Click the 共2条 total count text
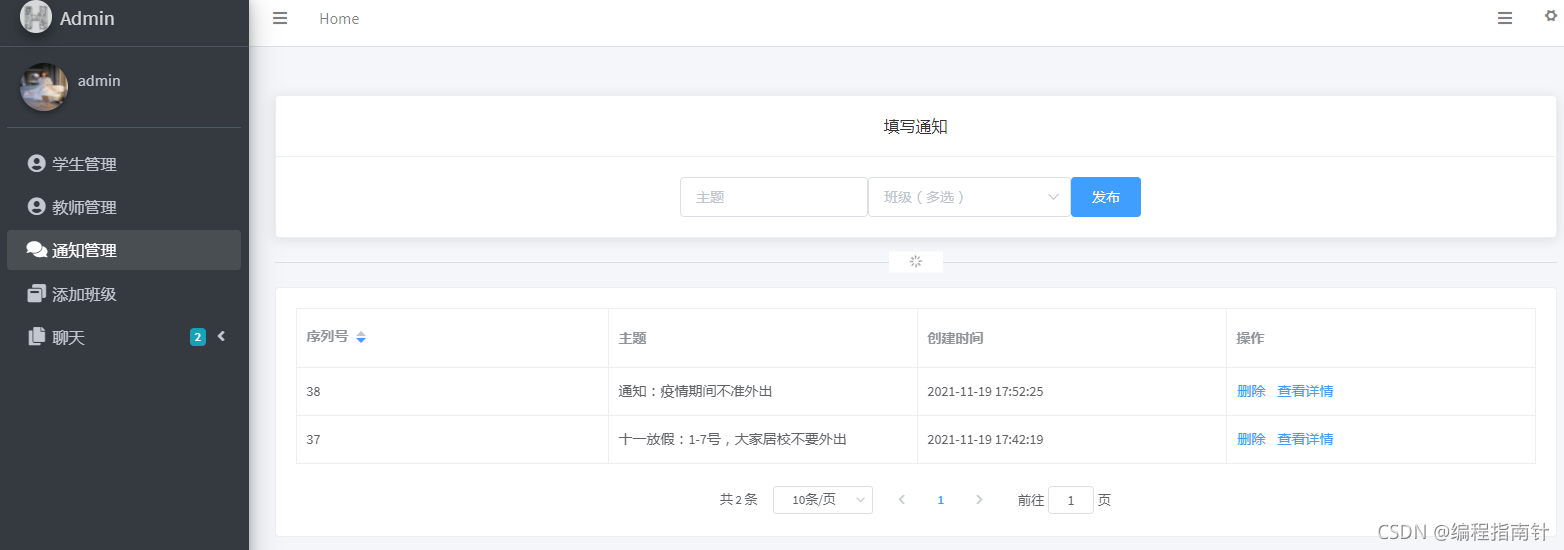The image size is (1564, 550). point(739,499)
